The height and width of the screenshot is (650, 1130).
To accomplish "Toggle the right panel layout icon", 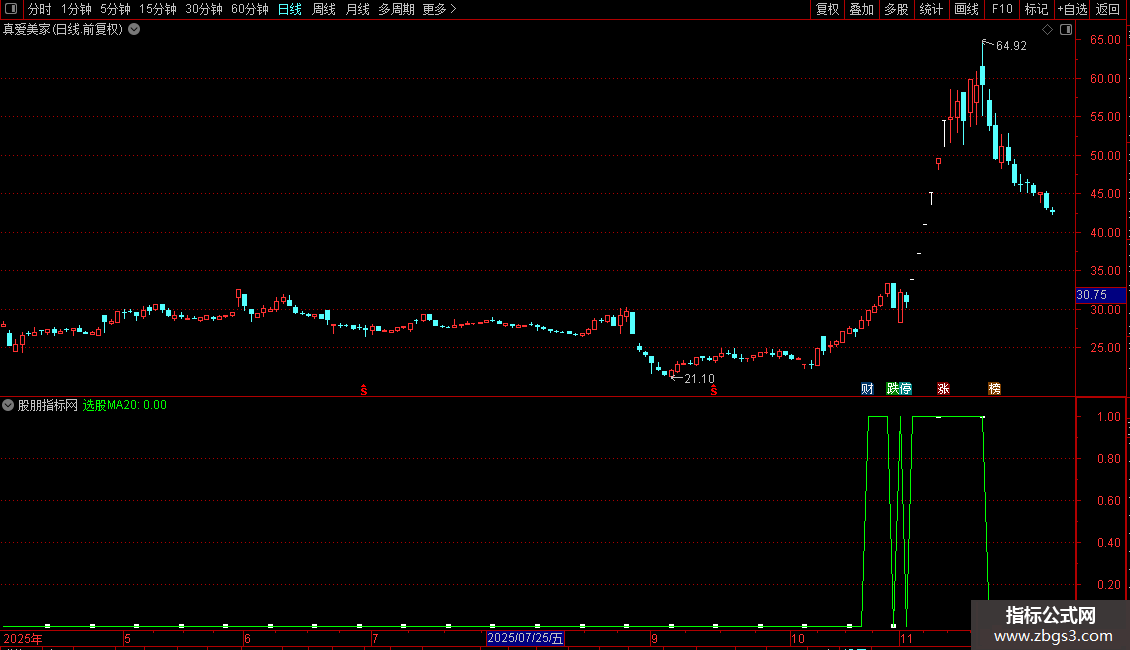I will tap(1066, 30).
